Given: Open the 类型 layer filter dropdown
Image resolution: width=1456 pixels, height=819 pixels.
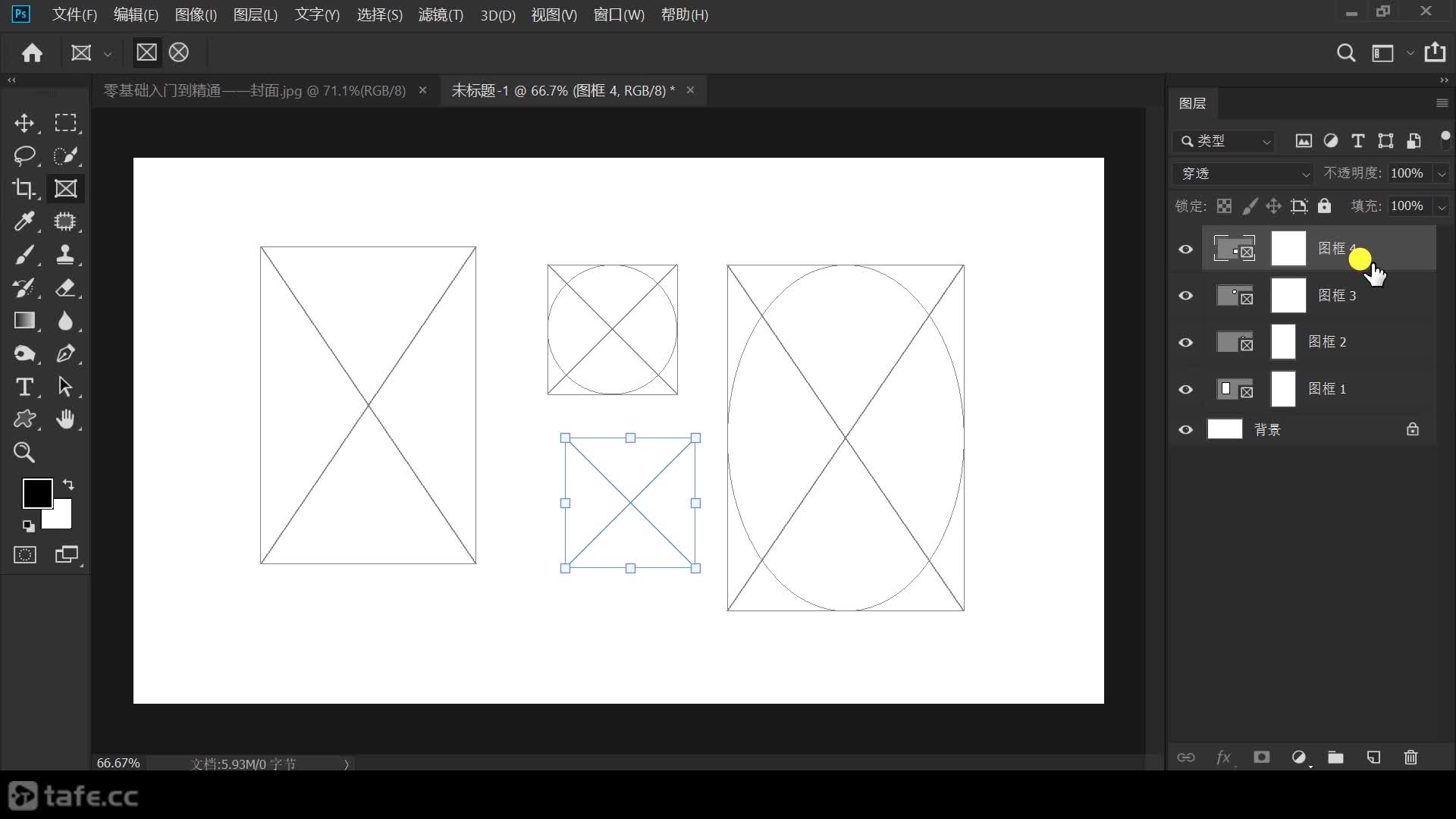Looking at the screenshot, I should (1224, 141).
